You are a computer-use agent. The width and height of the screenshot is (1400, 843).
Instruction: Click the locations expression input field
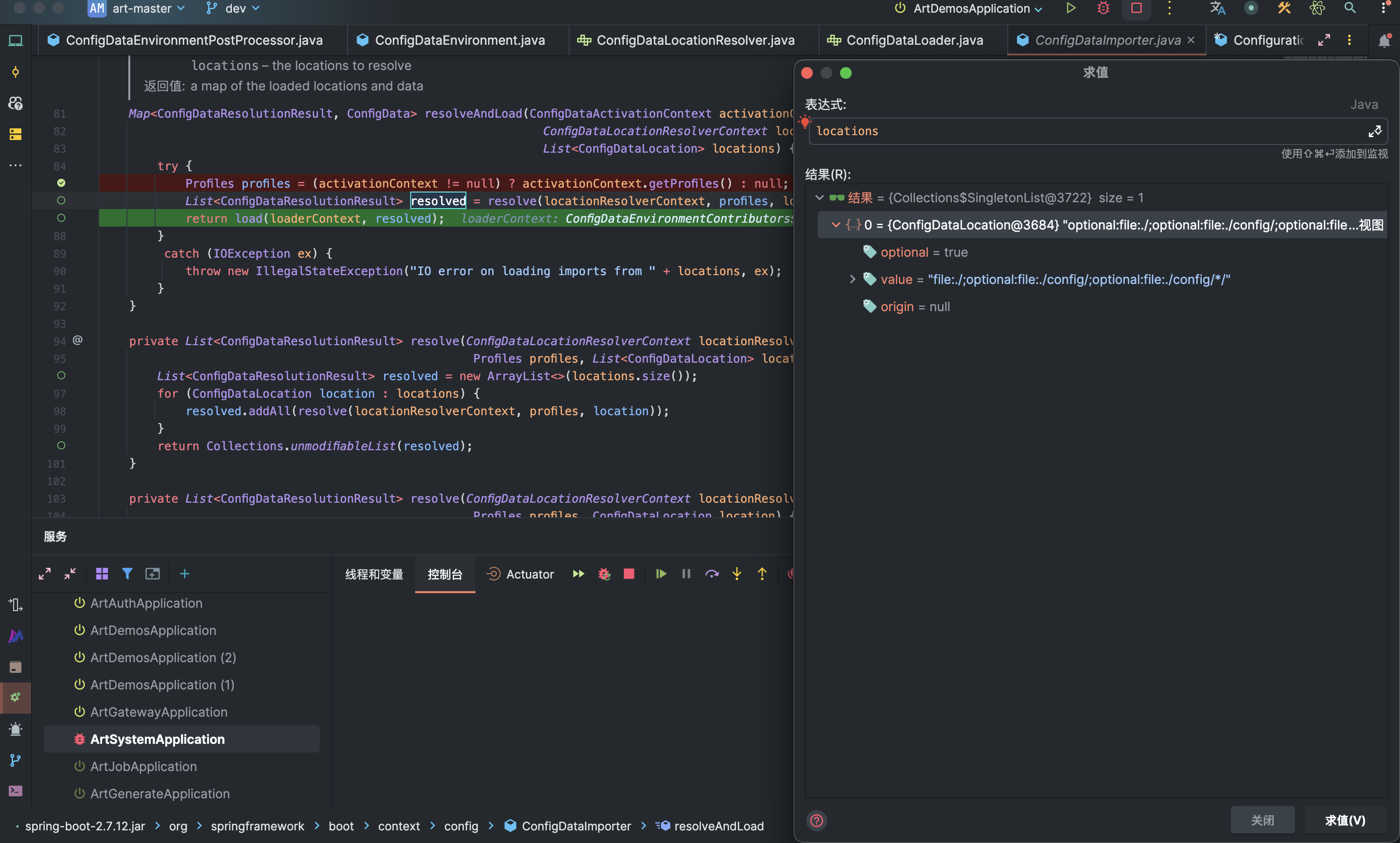[x=1079, y=131]
